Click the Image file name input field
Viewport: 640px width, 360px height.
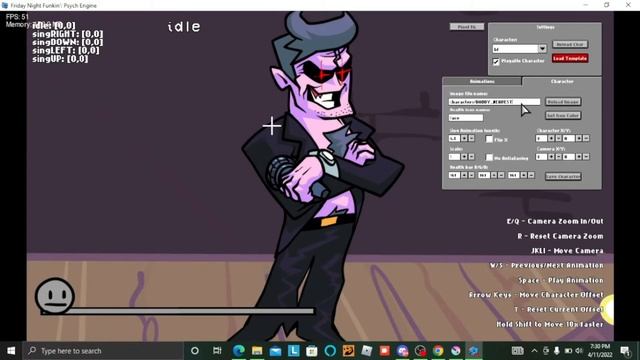click(x=494, y=102)
